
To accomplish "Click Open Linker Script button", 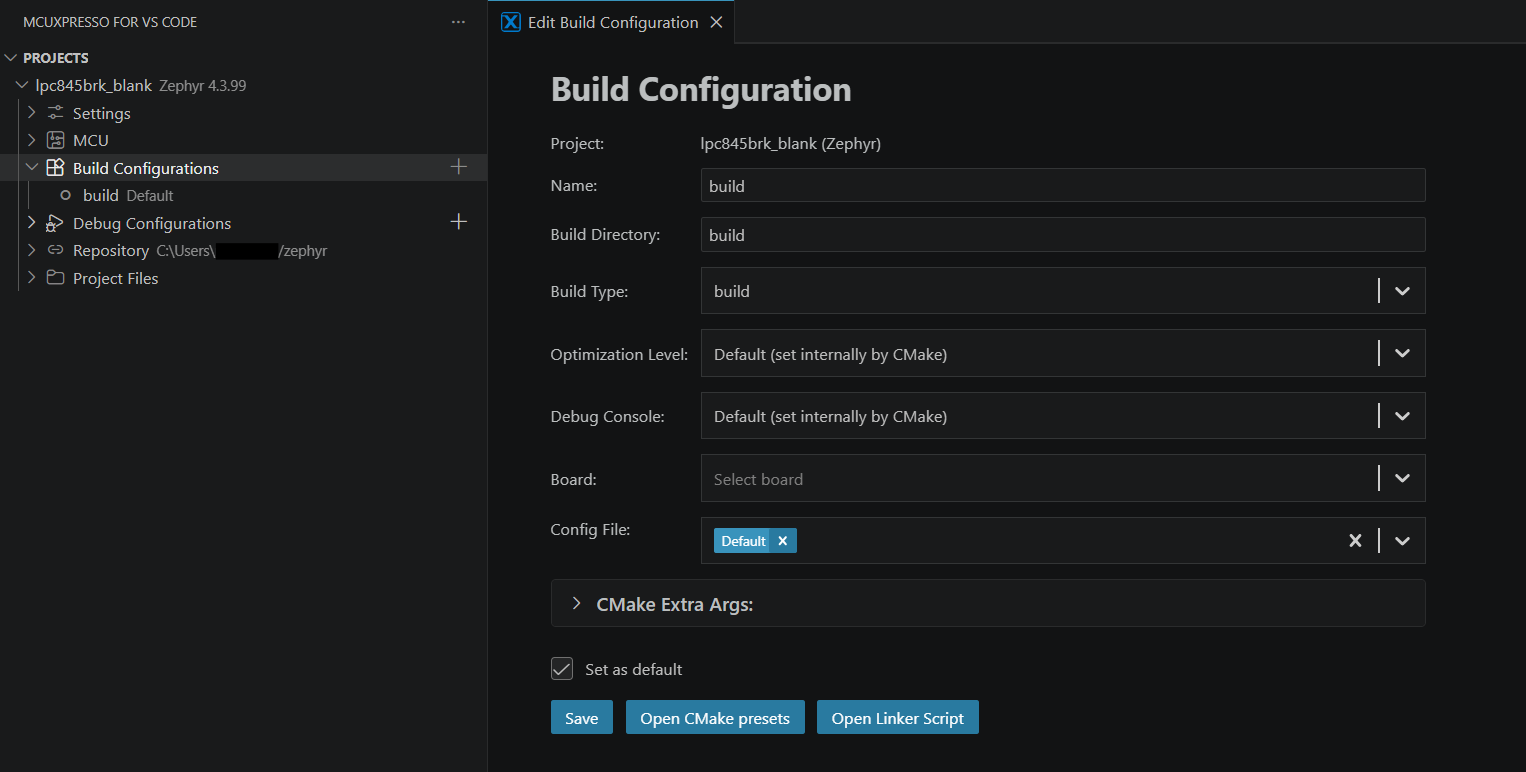I will click(898, 718).
